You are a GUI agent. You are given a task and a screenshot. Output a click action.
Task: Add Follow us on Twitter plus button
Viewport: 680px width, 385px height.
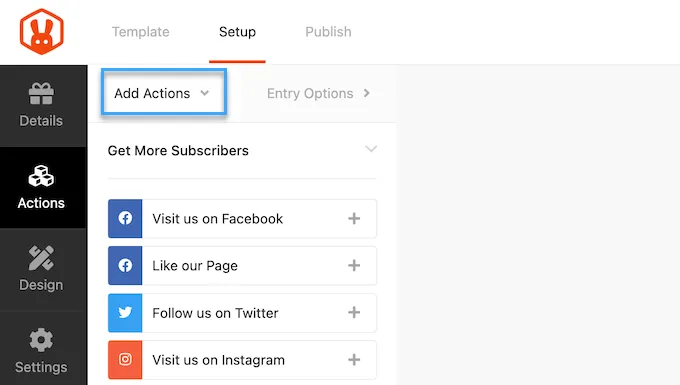point(354,313)
